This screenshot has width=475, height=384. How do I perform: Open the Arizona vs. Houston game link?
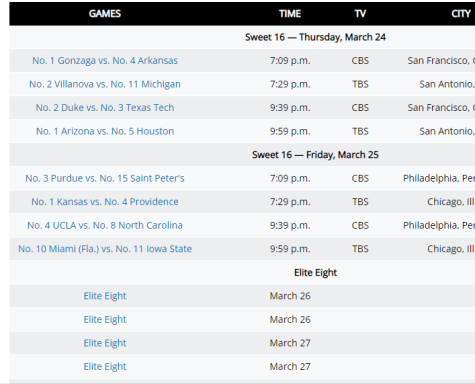(x=105, y=131)
